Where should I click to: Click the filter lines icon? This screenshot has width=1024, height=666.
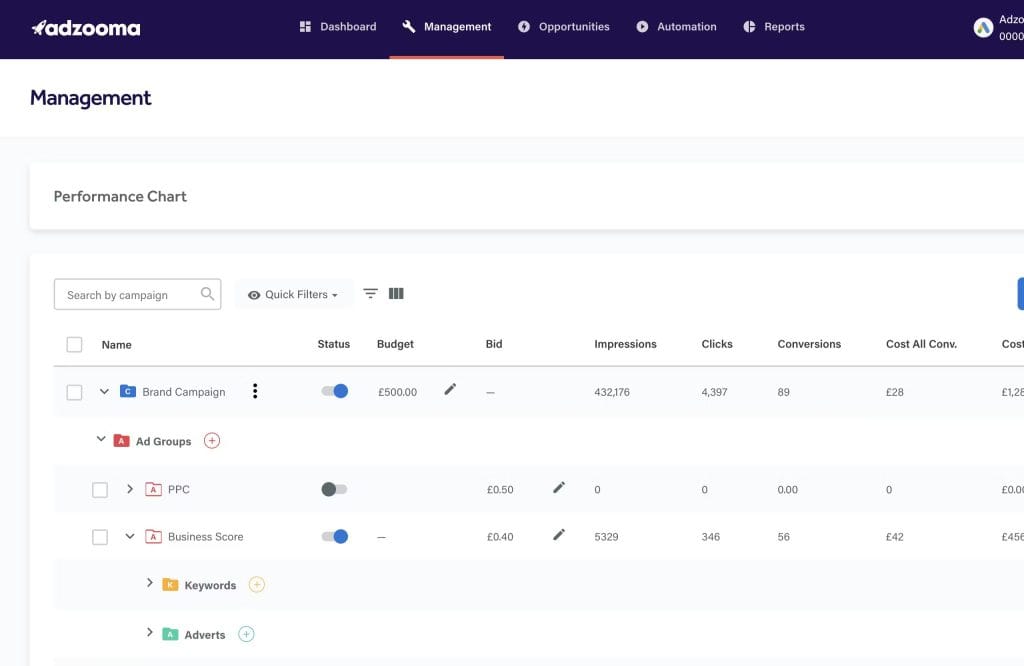(370, 294)
